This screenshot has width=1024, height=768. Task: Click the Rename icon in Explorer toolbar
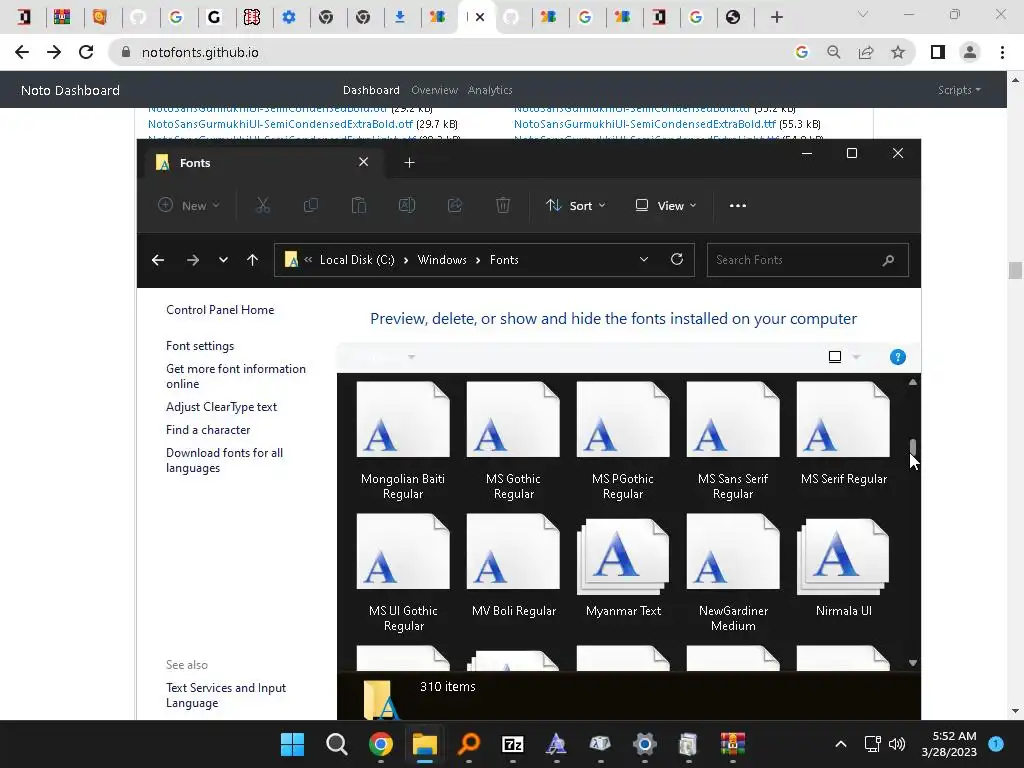[407, 206]
